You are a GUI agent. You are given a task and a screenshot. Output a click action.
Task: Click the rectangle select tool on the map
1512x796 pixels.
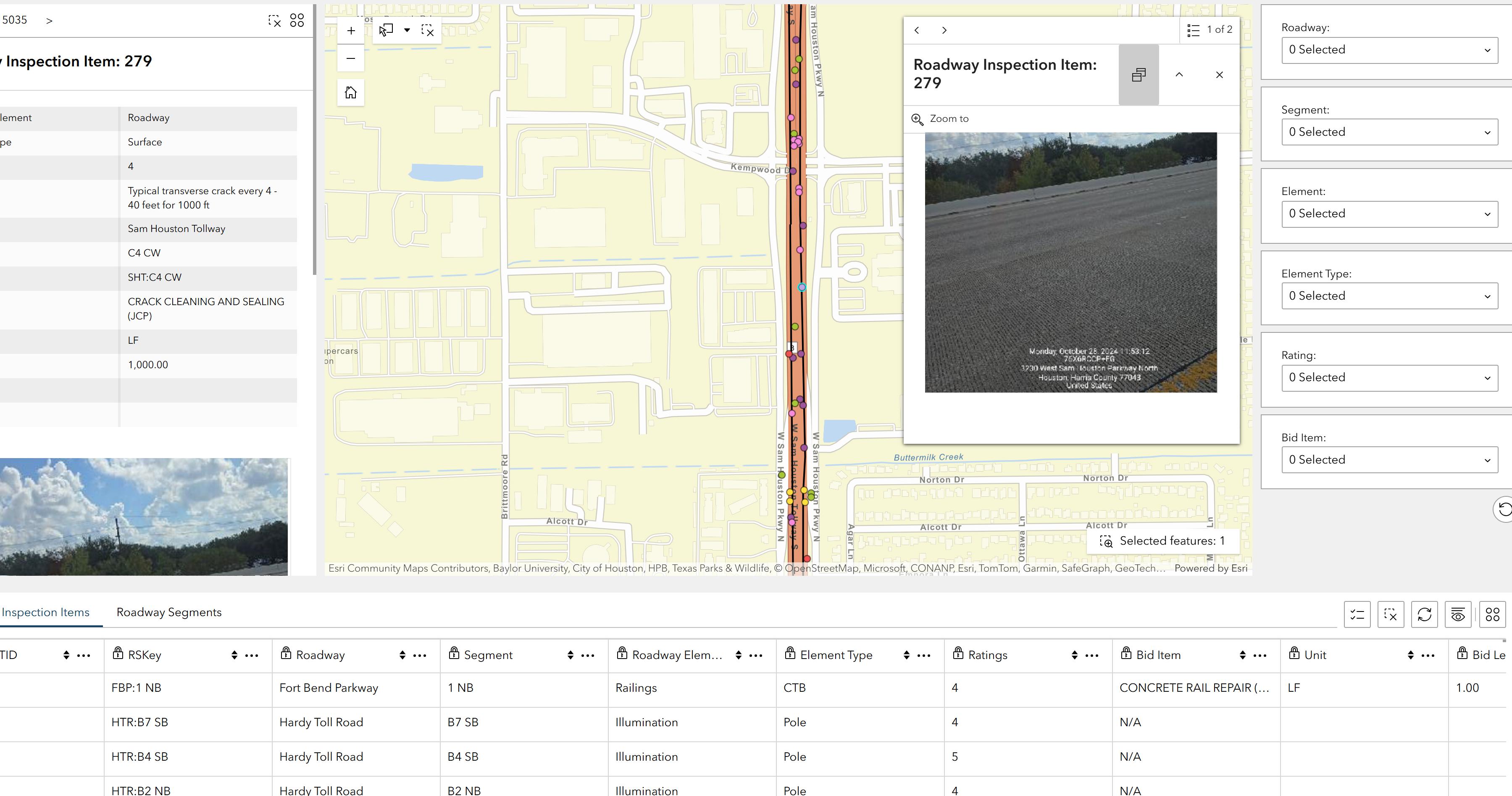pyautogui.click(x=386, y=31)
